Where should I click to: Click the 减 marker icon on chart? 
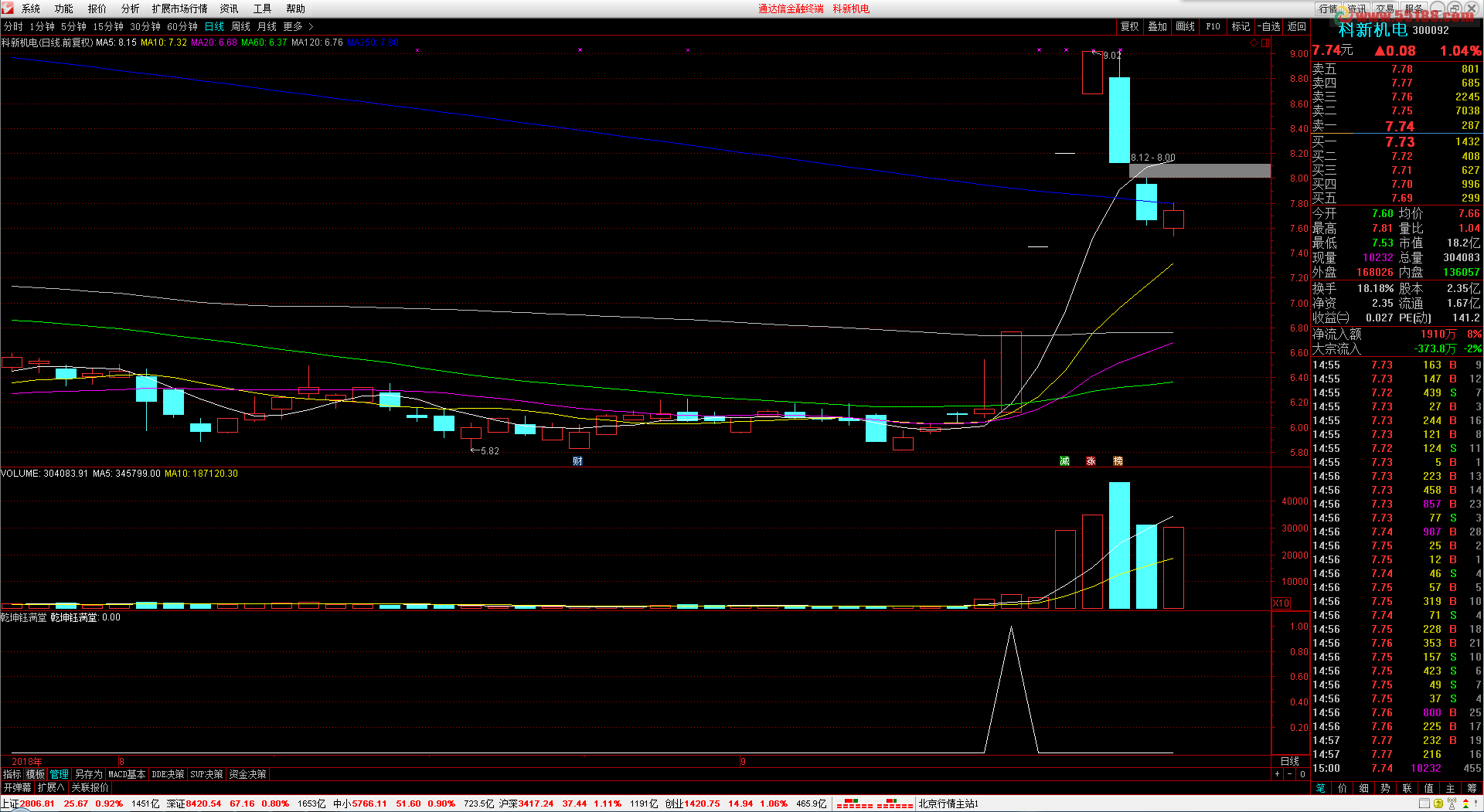pos(1064,461)
